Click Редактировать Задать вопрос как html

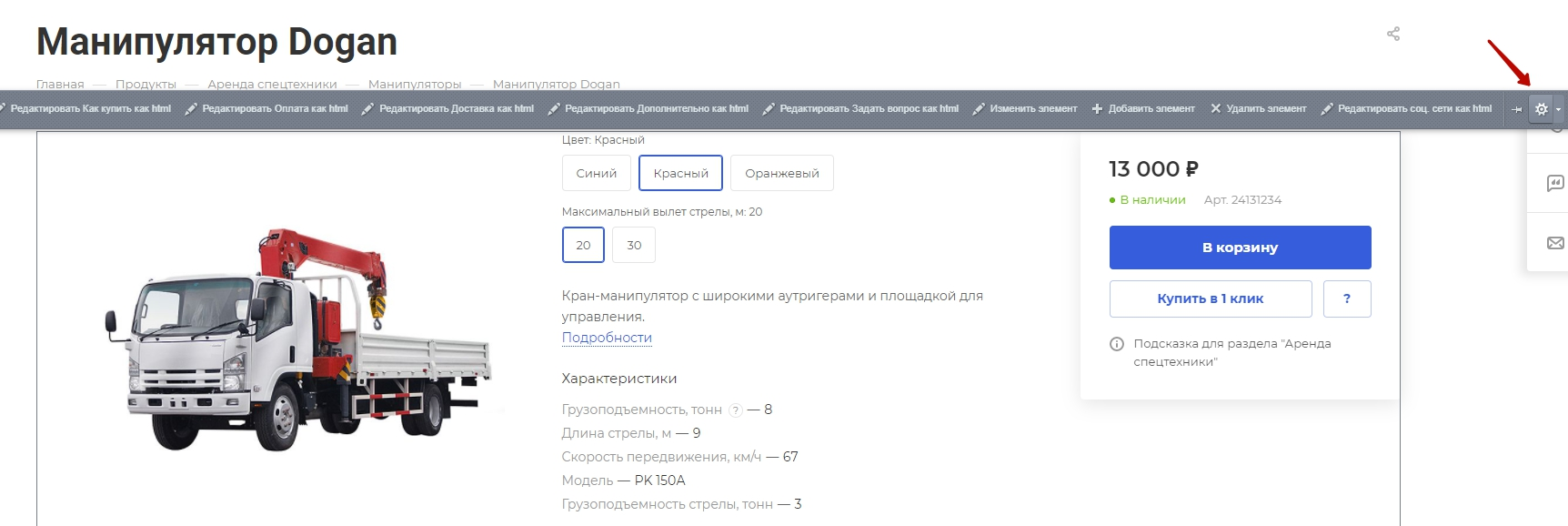tap(860, 109)
